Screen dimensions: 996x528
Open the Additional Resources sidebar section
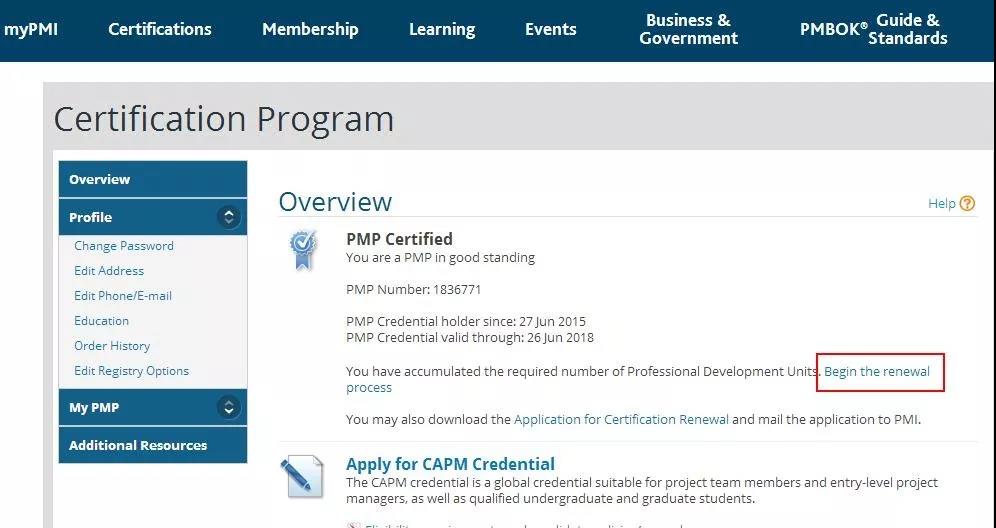[x=152, y=445]
